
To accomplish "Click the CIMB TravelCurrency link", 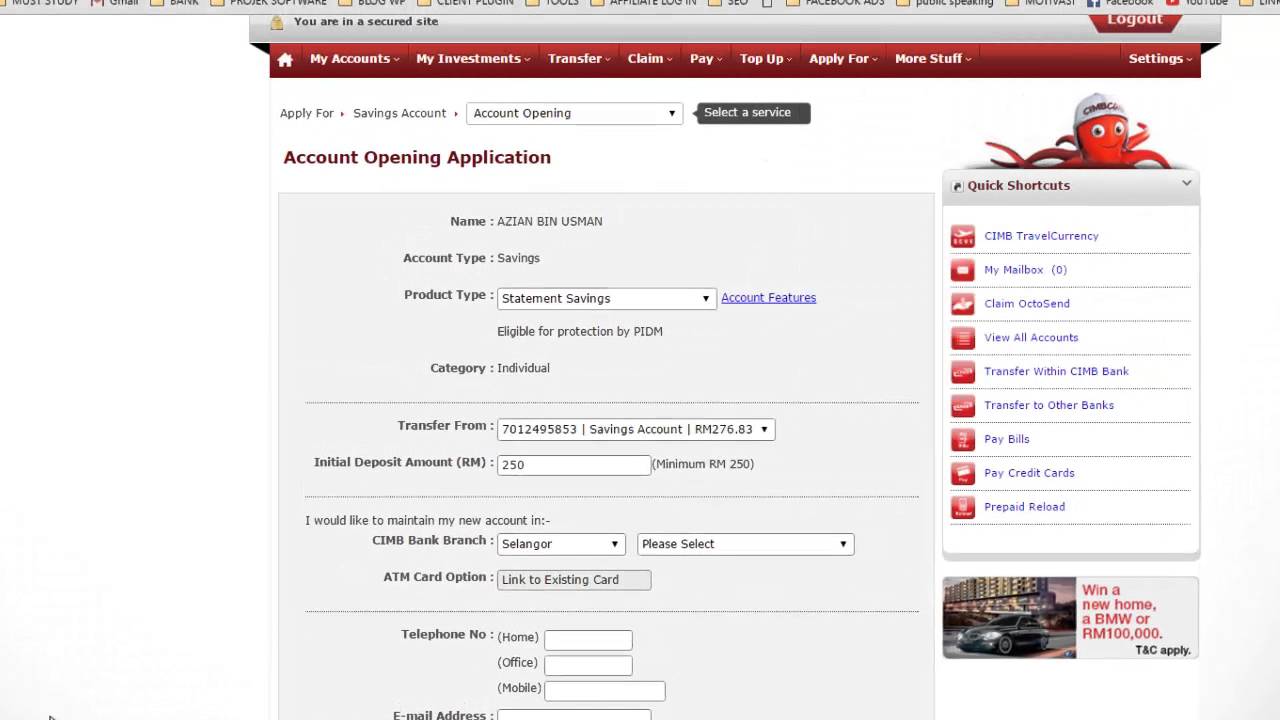I will tap(1041, 236).
